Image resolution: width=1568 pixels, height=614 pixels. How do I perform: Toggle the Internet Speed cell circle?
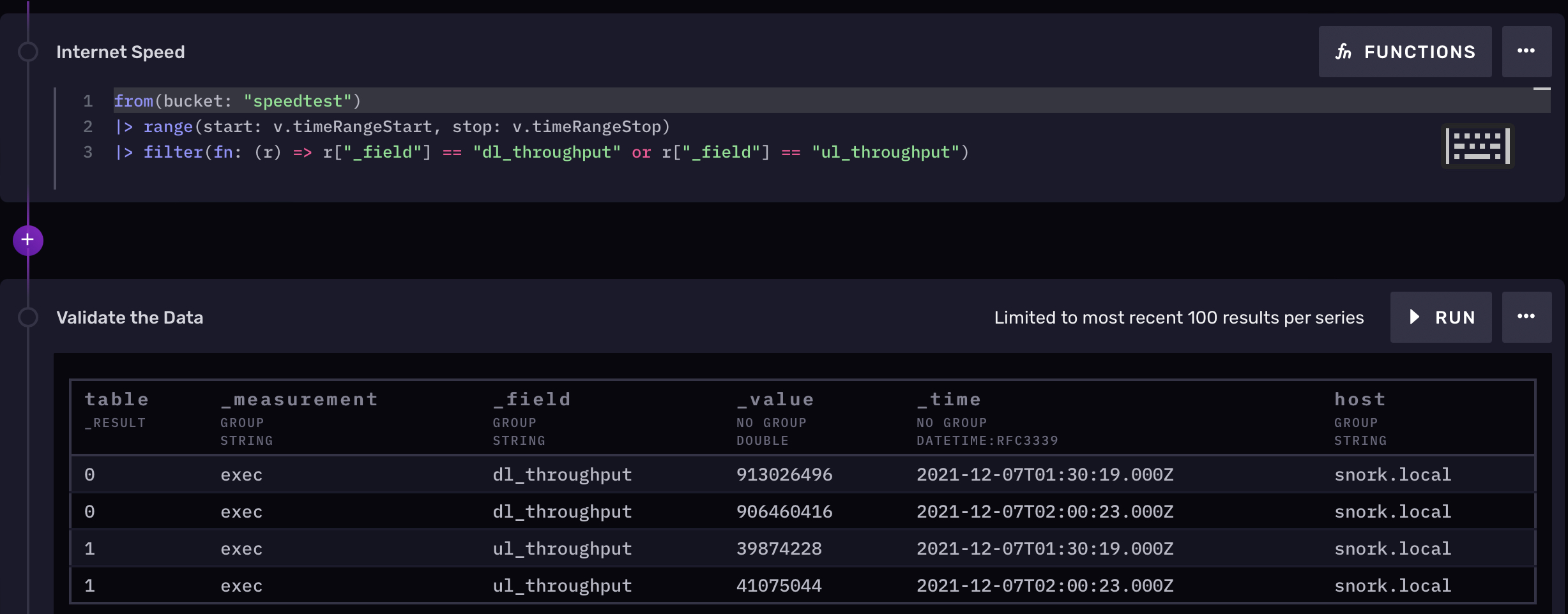coord(28,52)
